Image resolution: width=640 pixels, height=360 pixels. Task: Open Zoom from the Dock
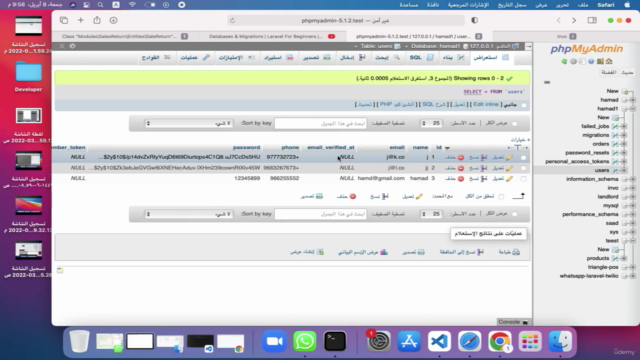coord(274,341)
